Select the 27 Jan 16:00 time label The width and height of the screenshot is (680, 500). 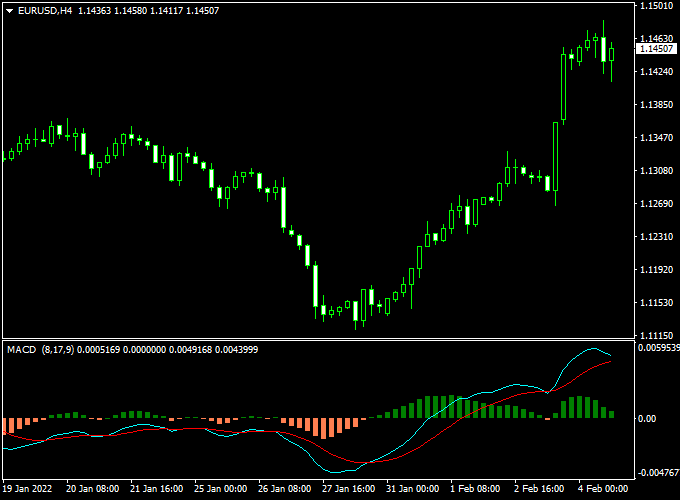349,489
